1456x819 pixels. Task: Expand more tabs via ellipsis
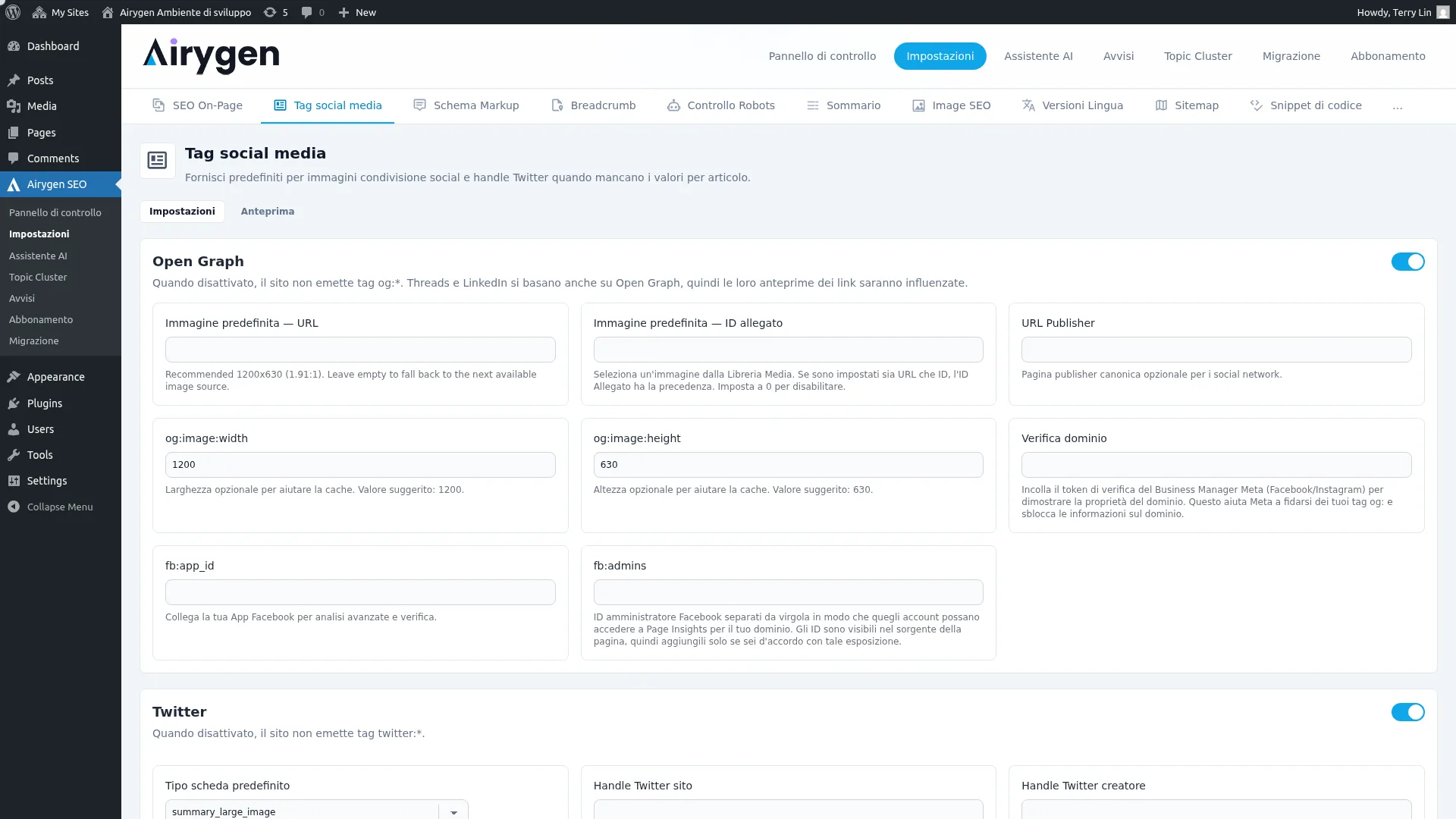[1398, 106]
